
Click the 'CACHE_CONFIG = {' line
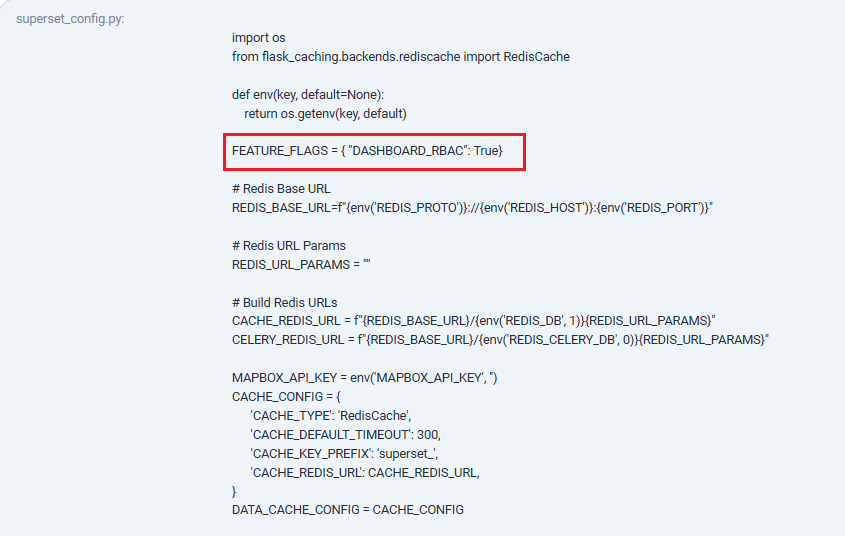coord(286,397)
